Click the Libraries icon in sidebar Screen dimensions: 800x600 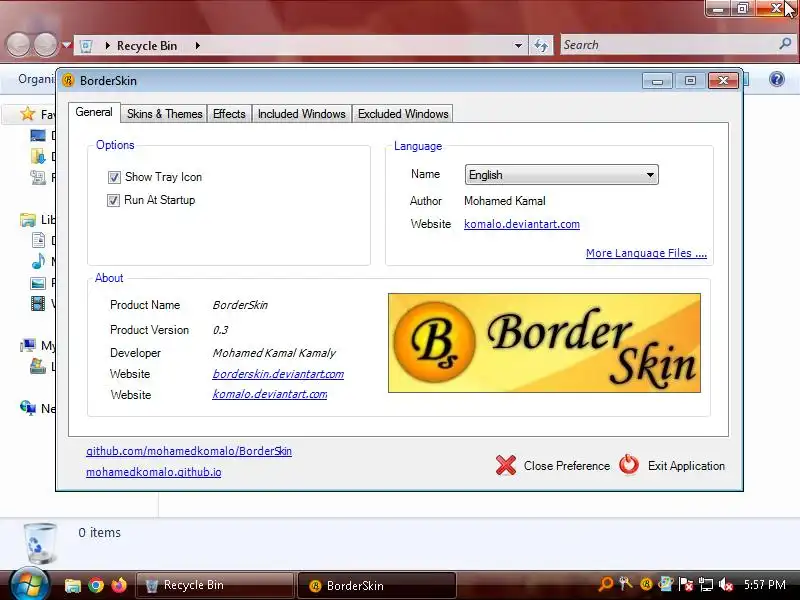pyautogui.click(x=28, y=219)
